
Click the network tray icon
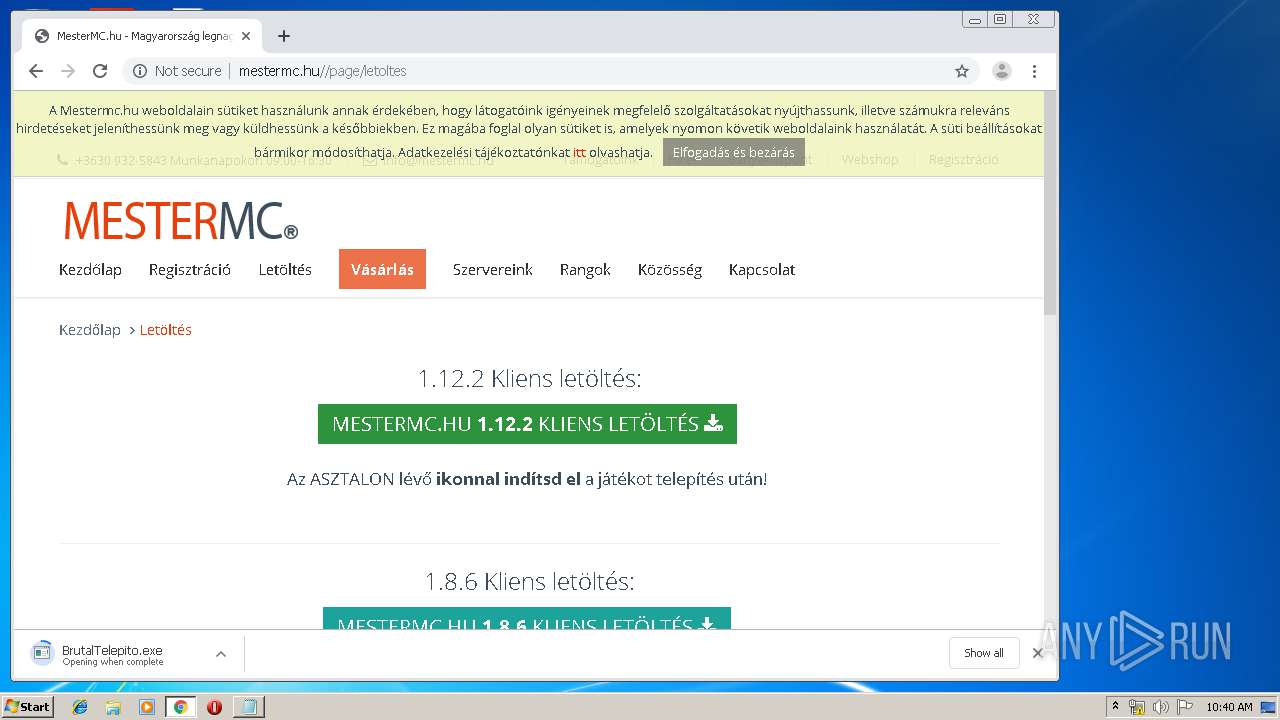coord(1137,707)
